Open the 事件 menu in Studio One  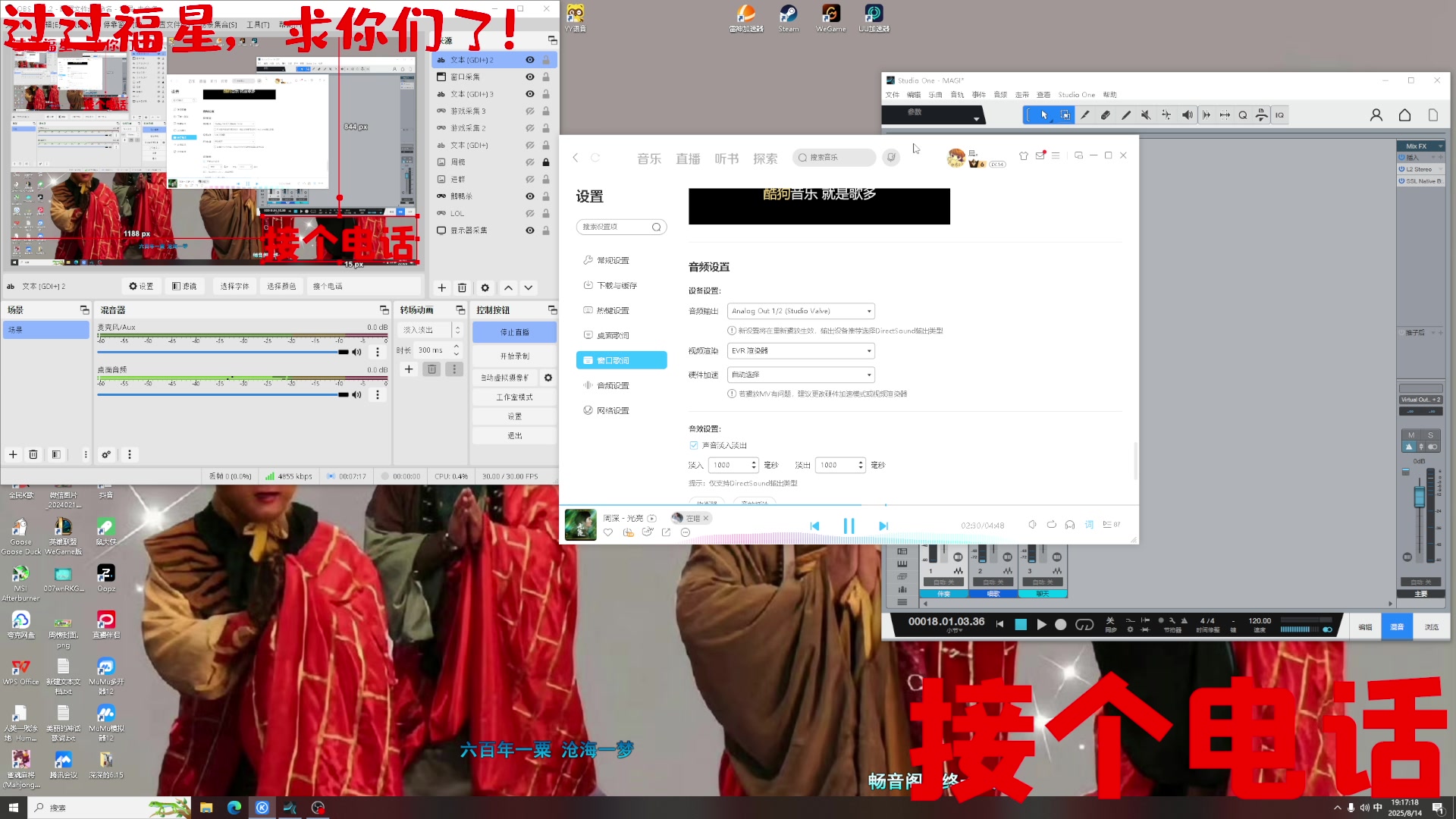pos(978,94)
